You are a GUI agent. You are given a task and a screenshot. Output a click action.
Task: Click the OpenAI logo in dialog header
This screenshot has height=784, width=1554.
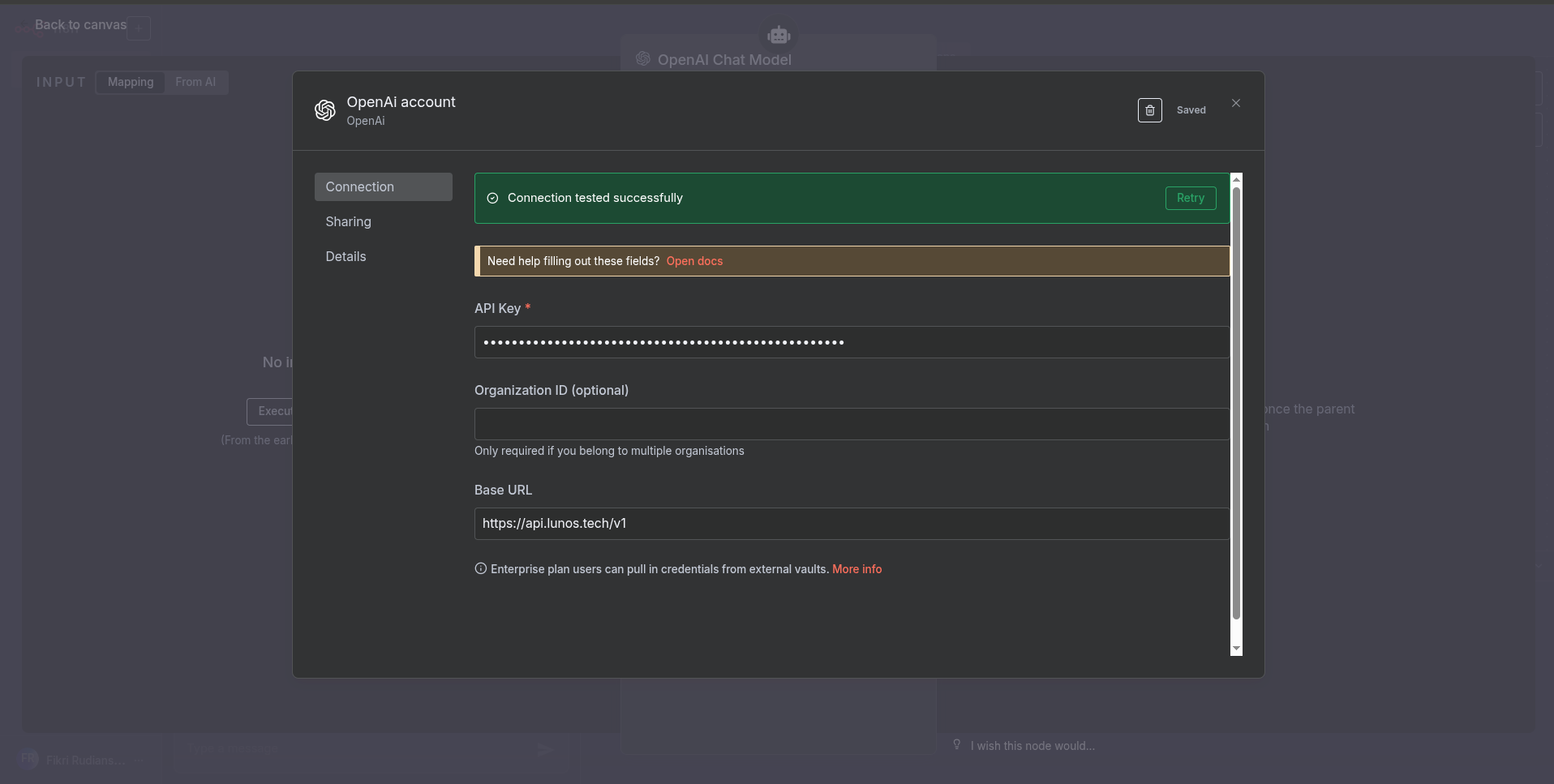click(325, 110)
